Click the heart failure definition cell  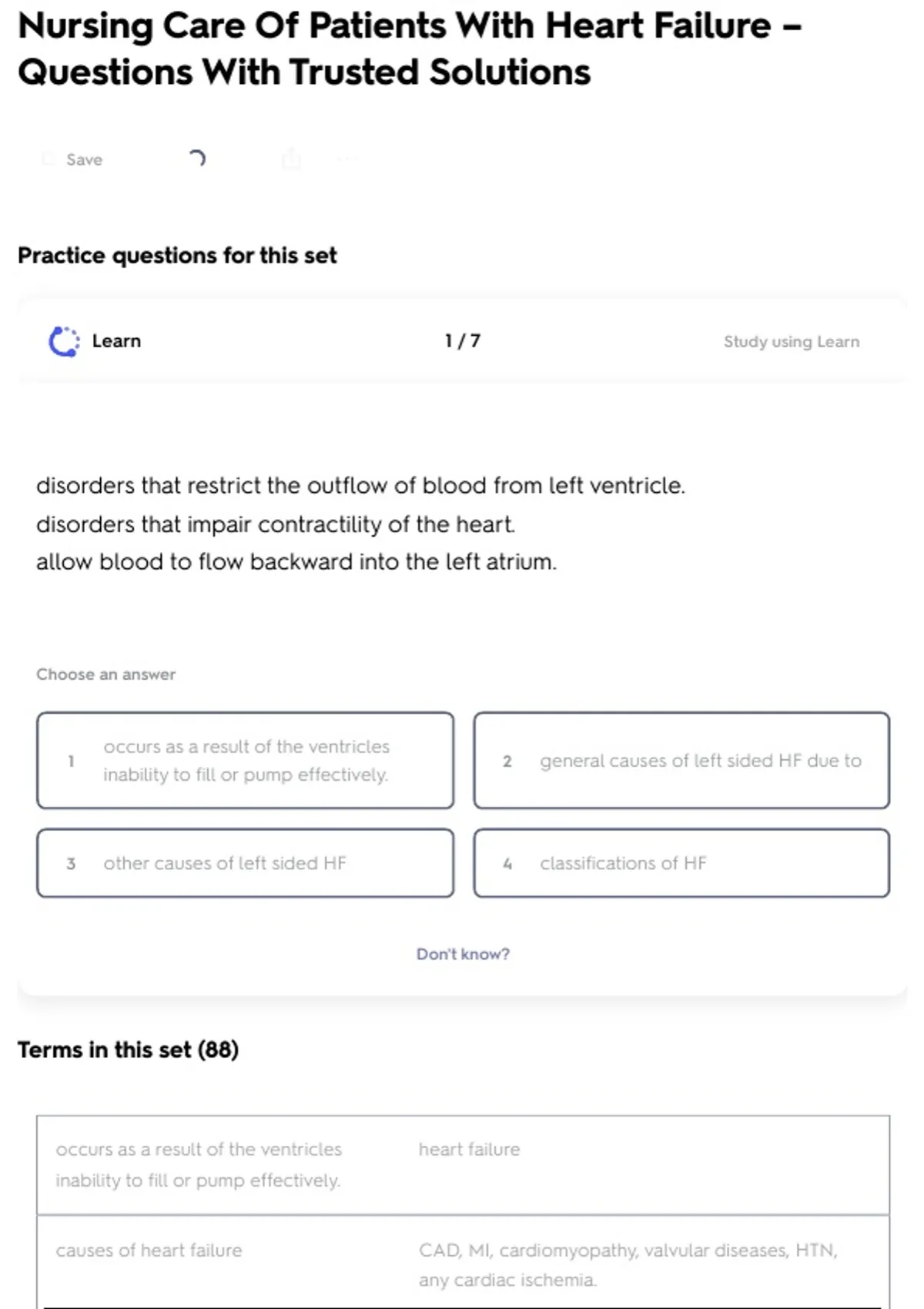tap(470, 1149)
